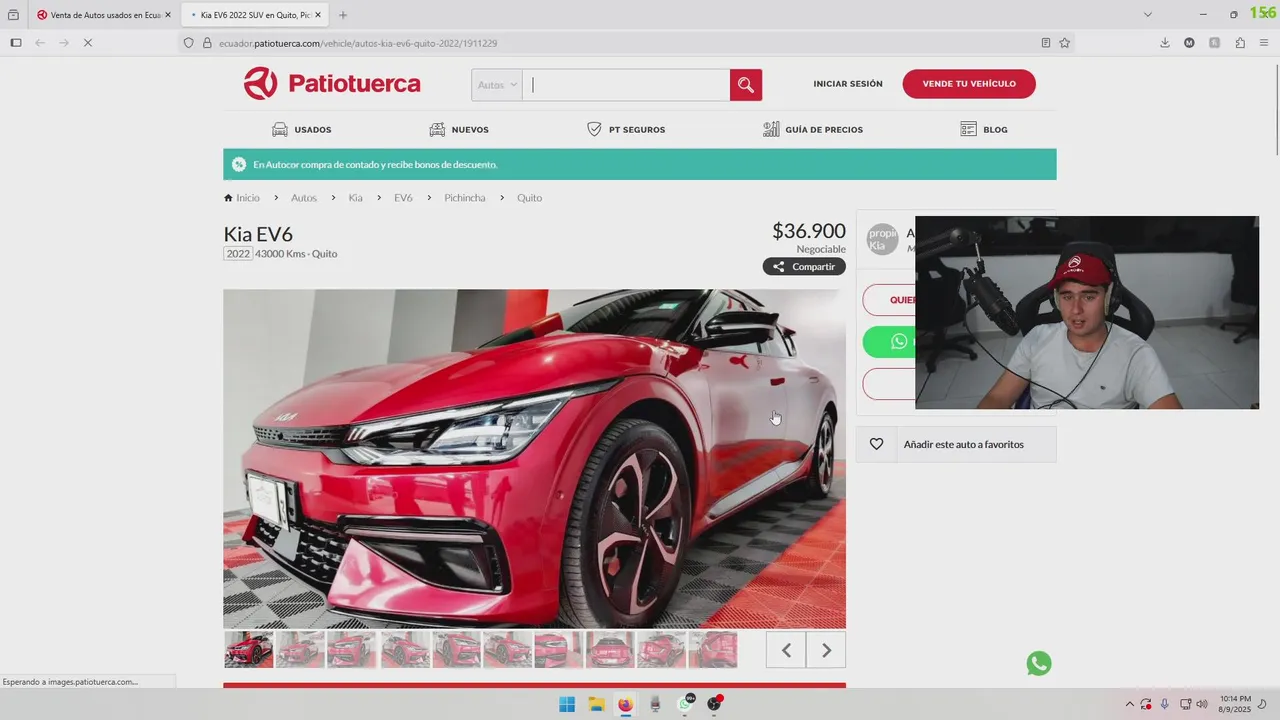
Task: Click the Autocor discount banner
Action: (x=640, y=164)
